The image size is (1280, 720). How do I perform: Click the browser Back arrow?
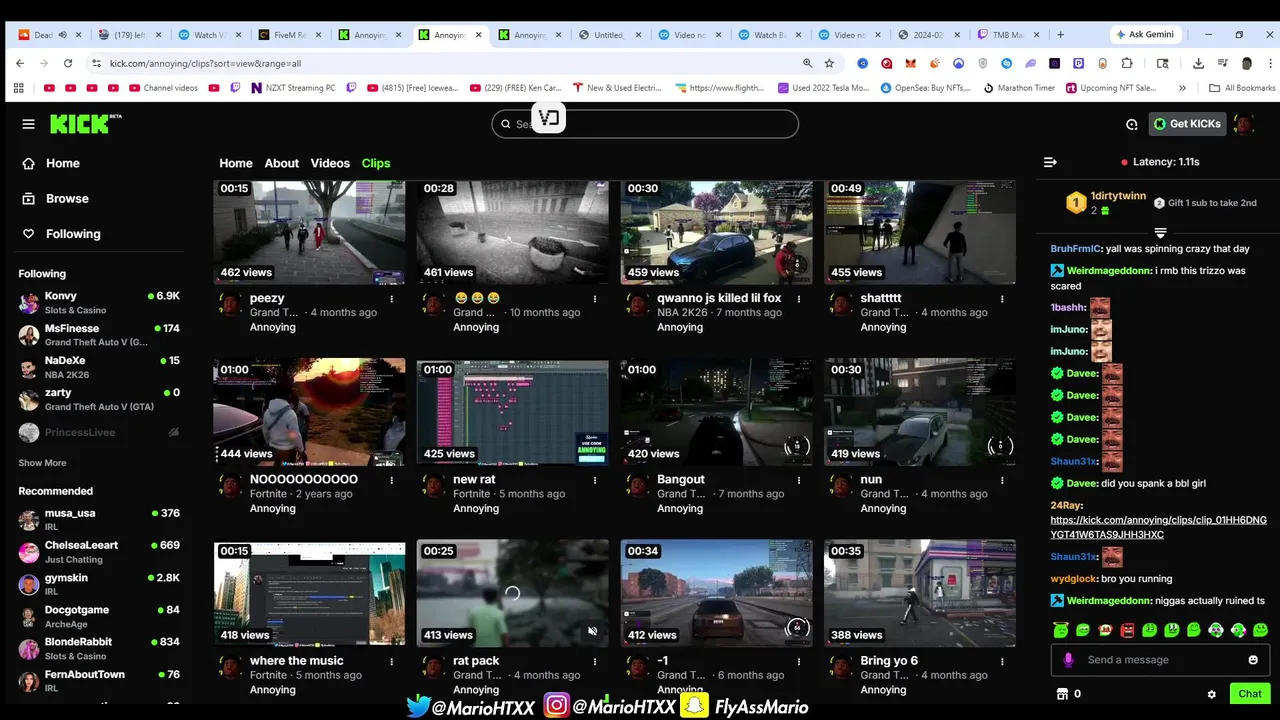coord(20,63)
